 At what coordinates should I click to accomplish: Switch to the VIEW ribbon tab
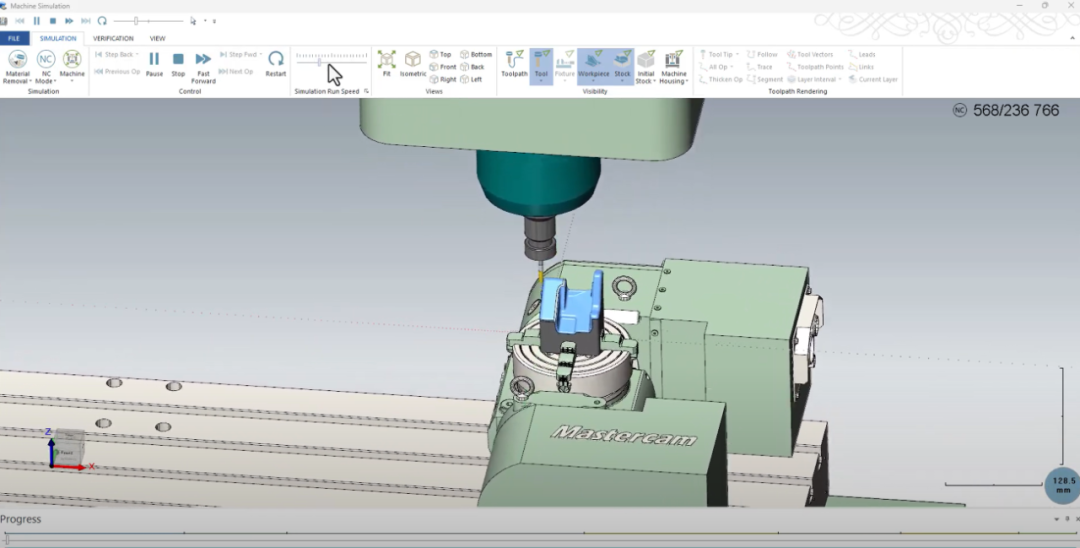157,39
